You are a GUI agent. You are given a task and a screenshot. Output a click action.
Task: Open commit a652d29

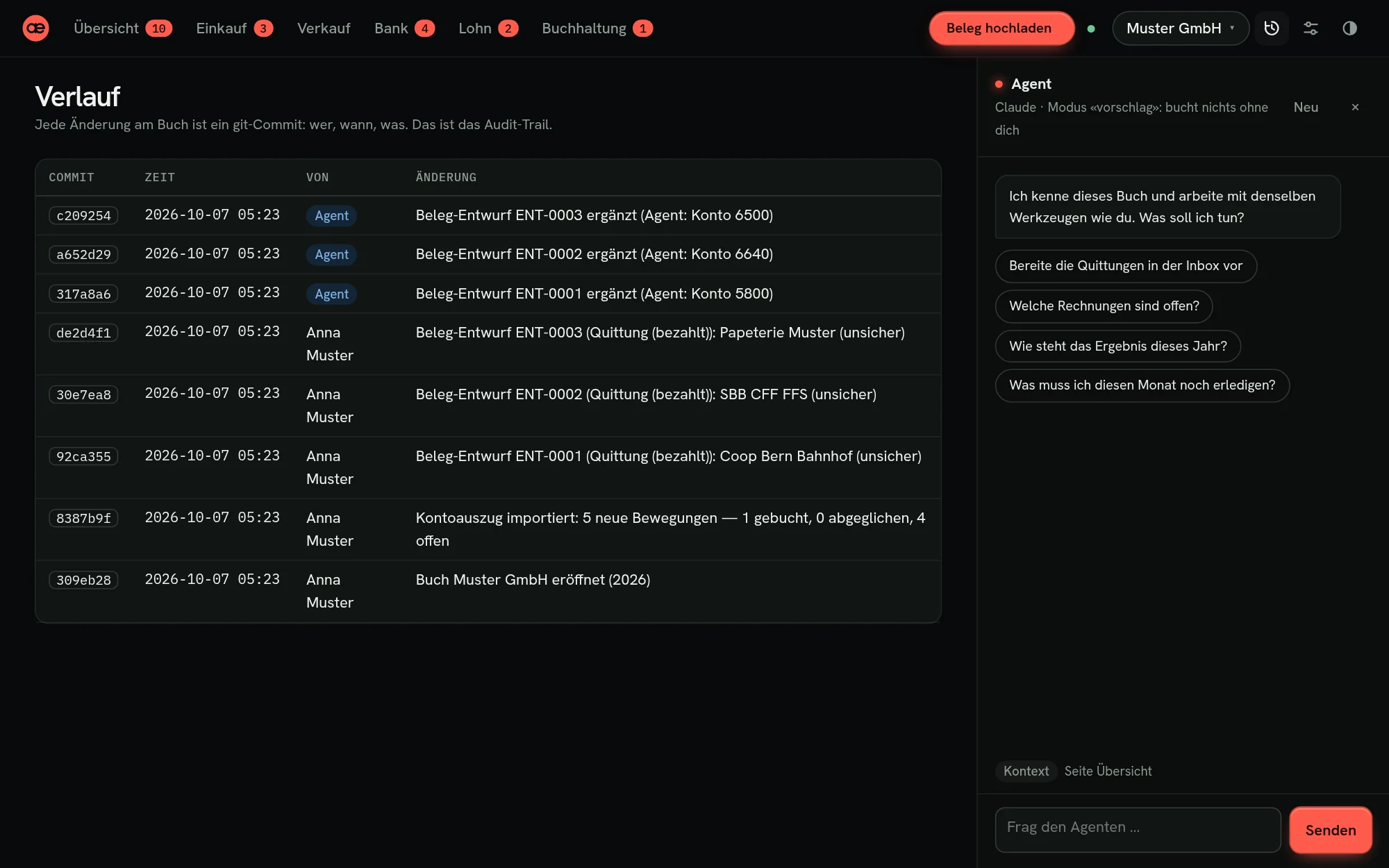83,254
